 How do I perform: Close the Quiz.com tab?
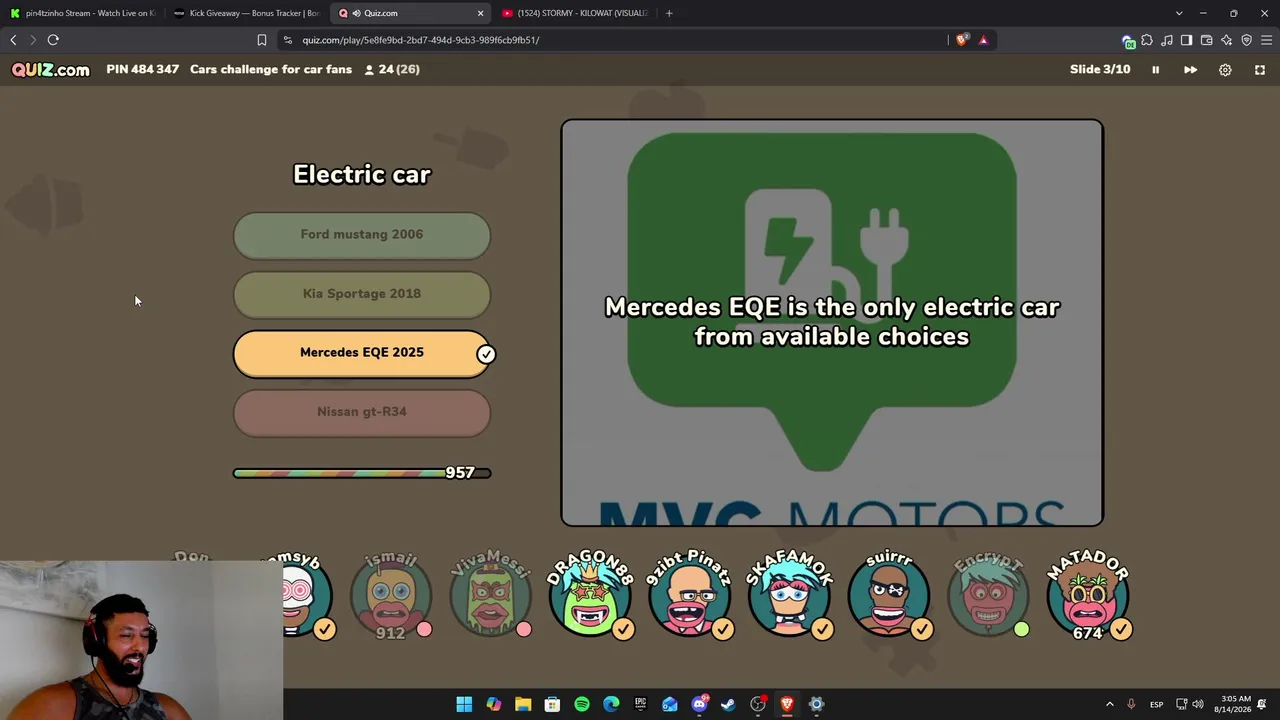480,13
